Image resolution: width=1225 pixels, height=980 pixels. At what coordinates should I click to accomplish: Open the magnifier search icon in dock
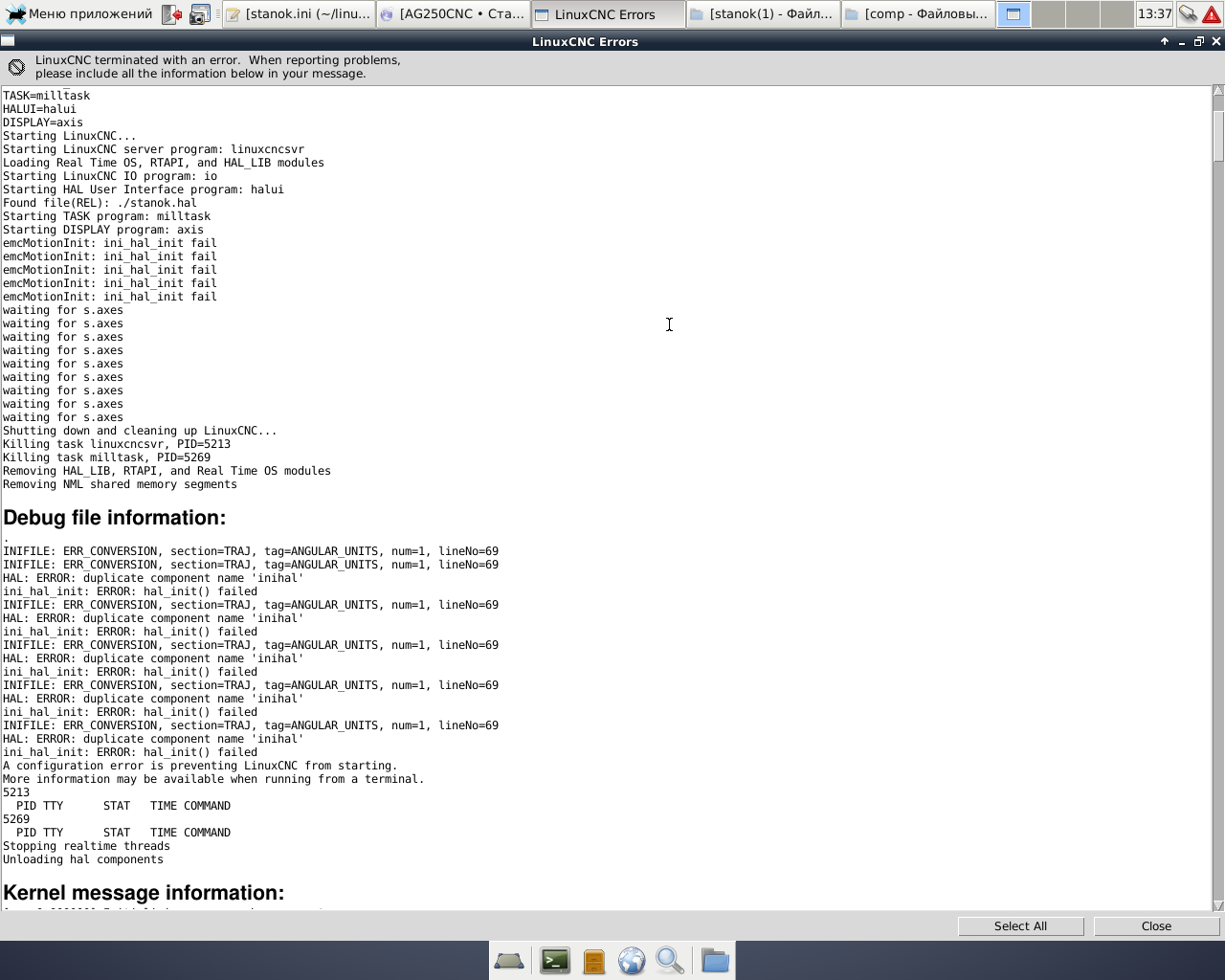pyautogui.click(x=670, y=961)
